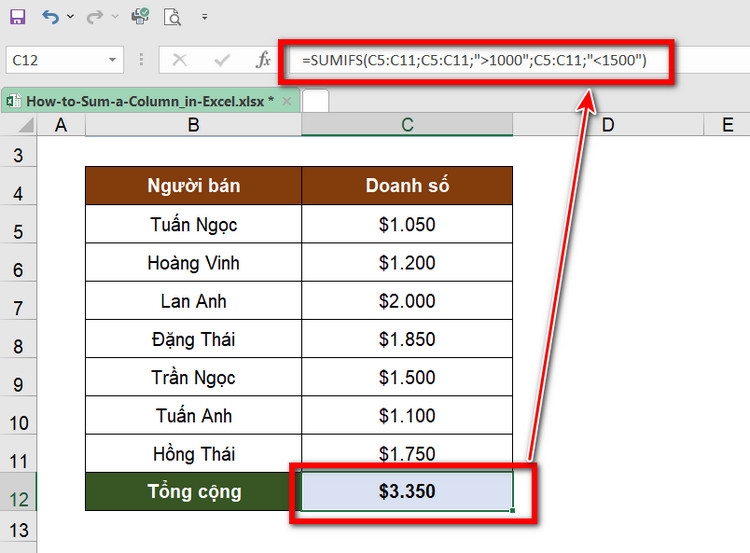Click cell '$1.750'
750x553 pixels.
pyautogui.click(x=407, y=453)
